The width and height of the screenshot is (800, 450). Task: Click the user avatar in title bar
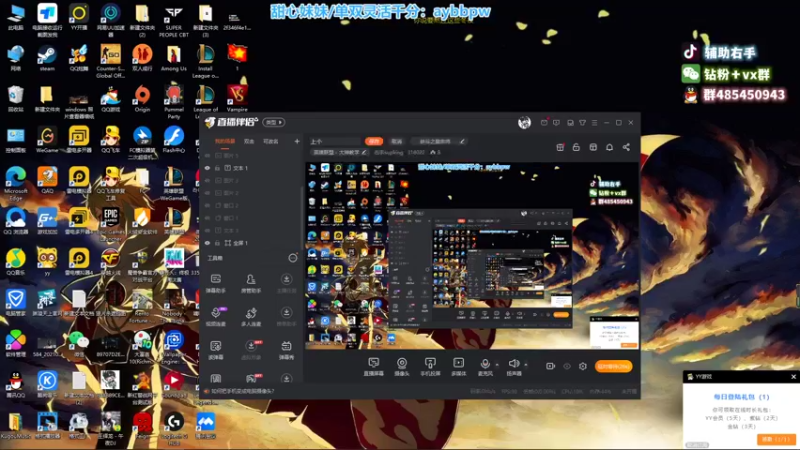point(524,122)
